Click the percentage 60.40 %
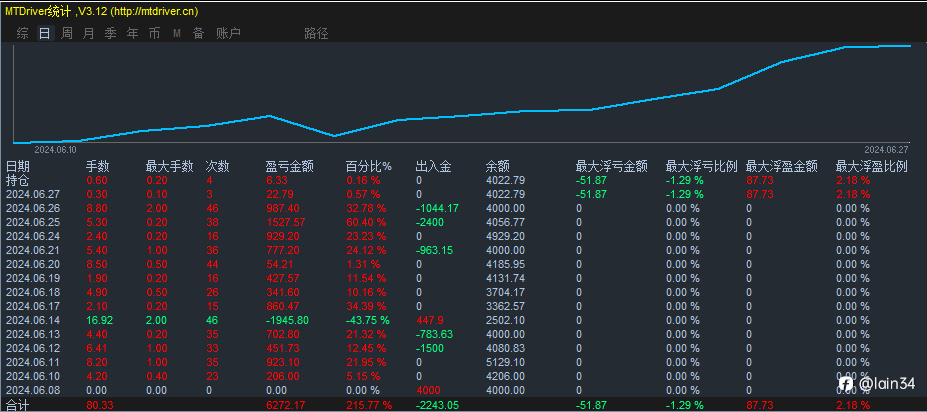Screen dimensions: 927x412 pyautogui.click(x=366, y=222)
